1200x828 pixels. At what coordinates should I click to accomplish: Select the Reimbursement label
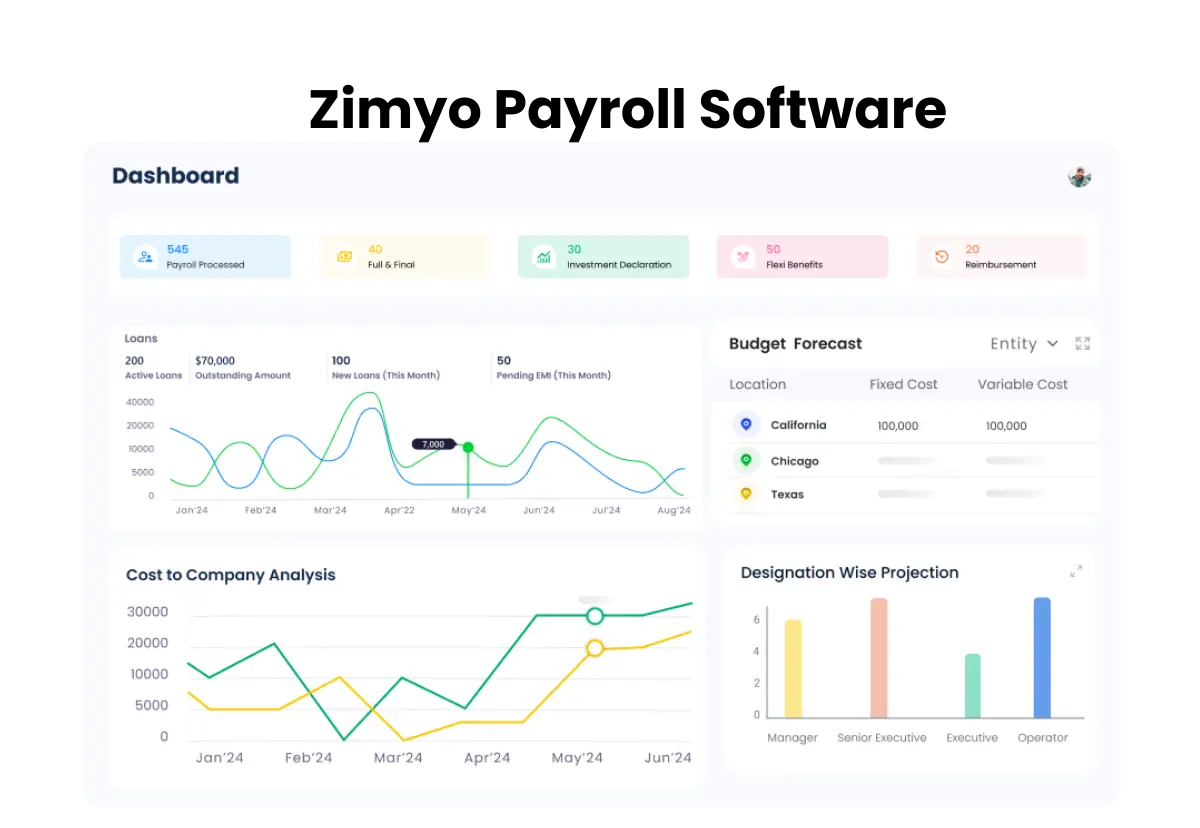[x=1000, y=265]
